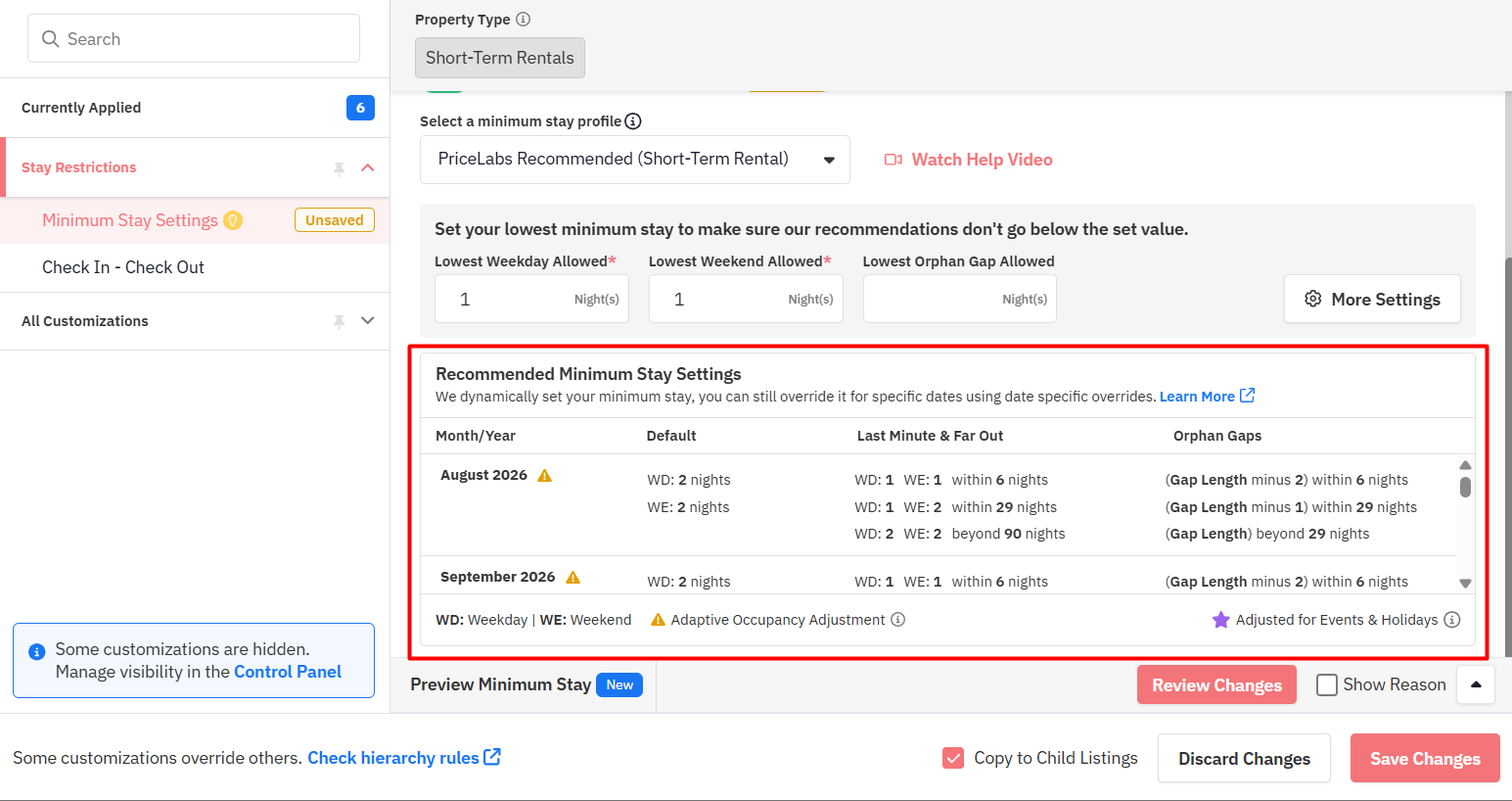
Task: Click the Lowest Weekend Allowed input
Action: [746, 299]
